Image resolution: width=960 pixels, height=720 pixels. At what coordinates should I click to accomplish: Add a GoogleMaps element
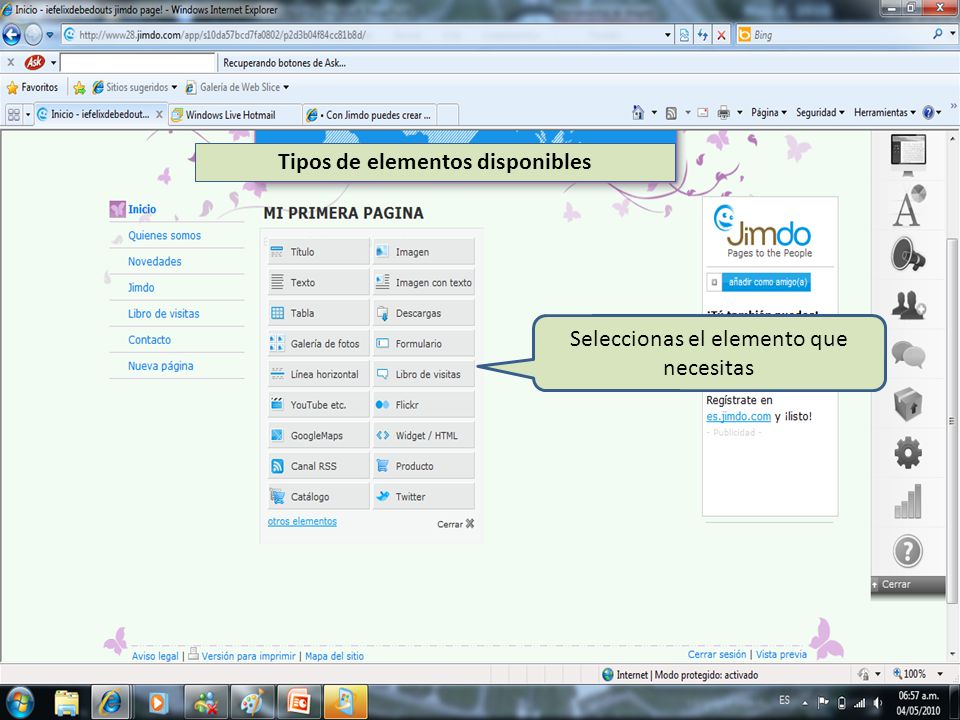coord(318,435)
